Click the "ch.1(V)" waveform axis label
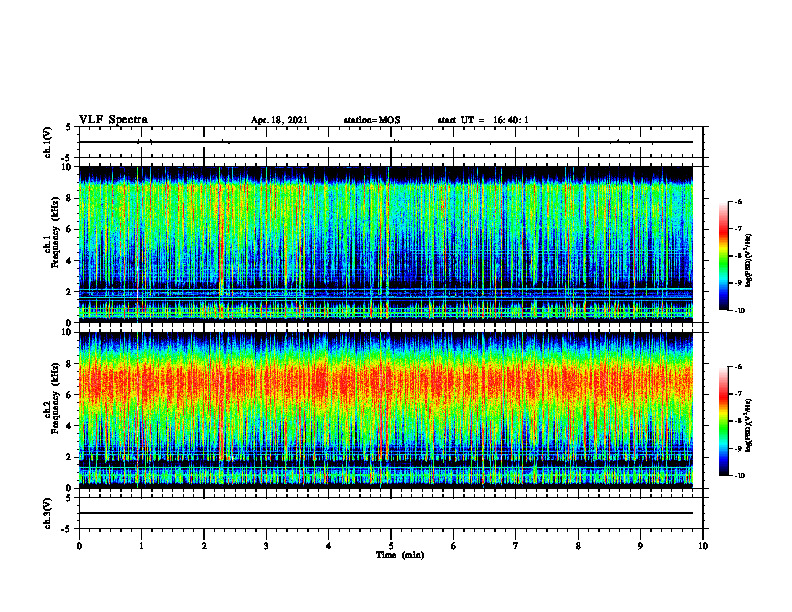The height and width of the screenshot is (612, 792). [48, 142]
